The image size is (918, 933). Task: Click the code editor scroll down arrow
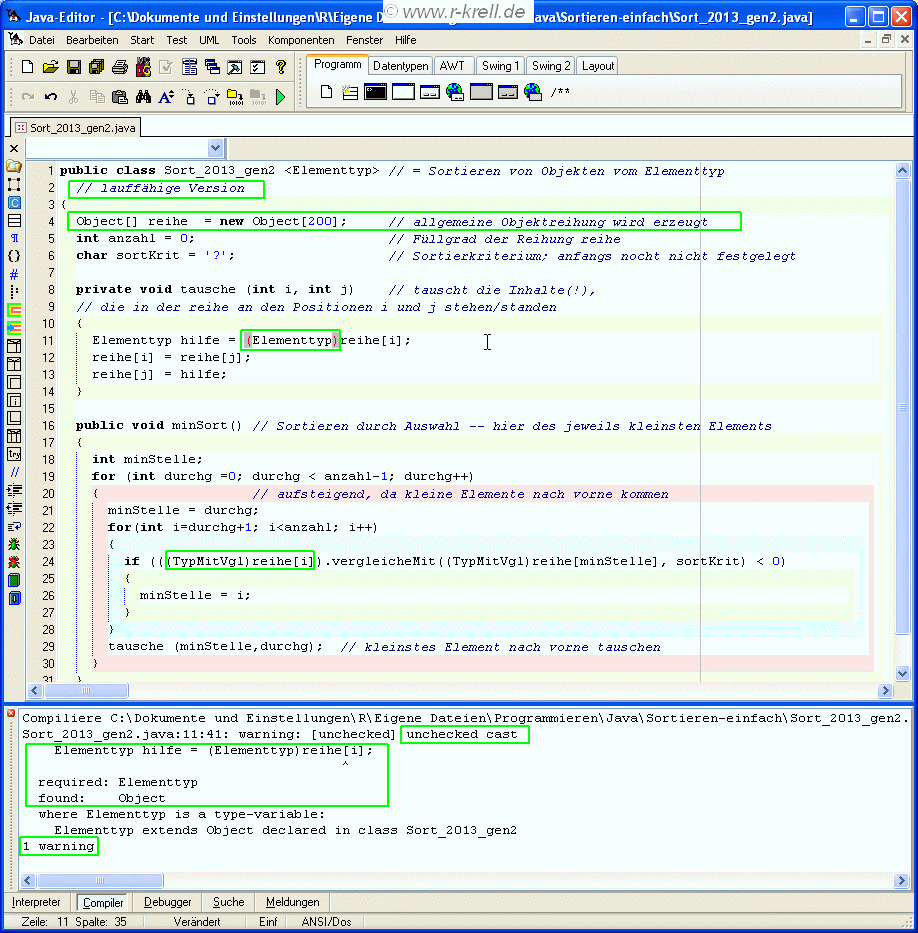coord(903,674)
